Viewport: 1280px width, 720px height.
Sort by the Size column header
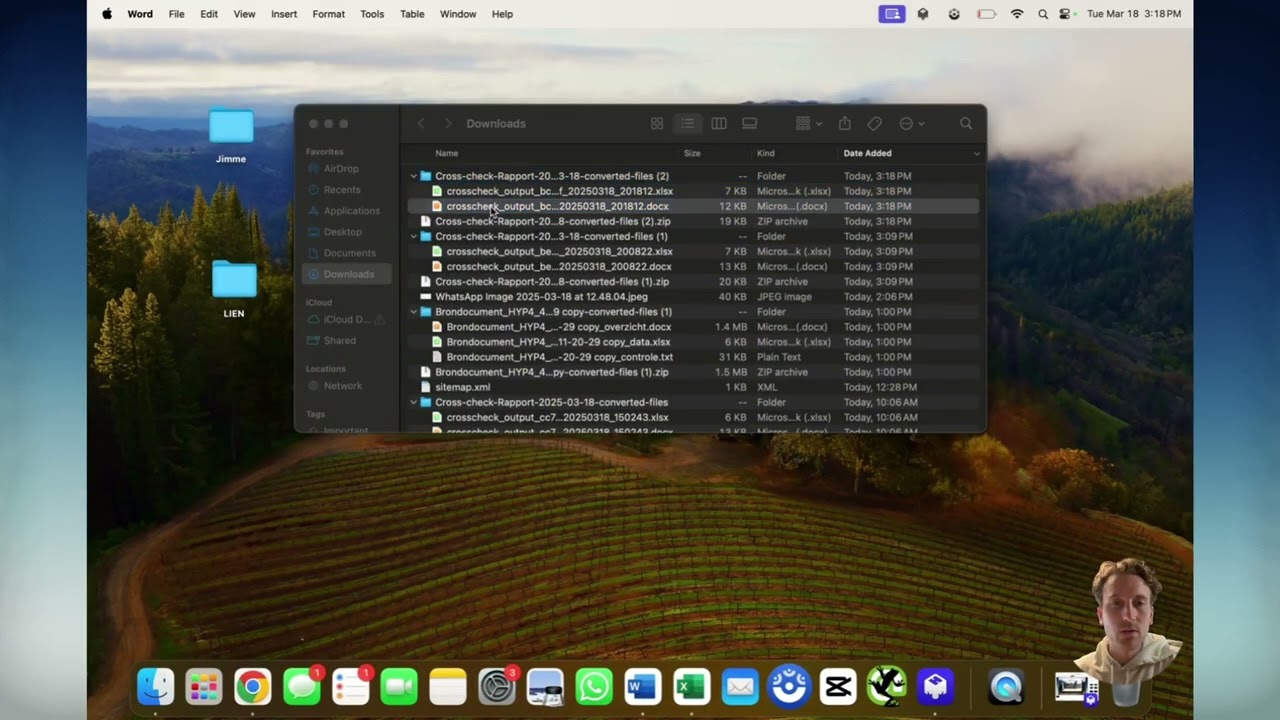(692, 153)
